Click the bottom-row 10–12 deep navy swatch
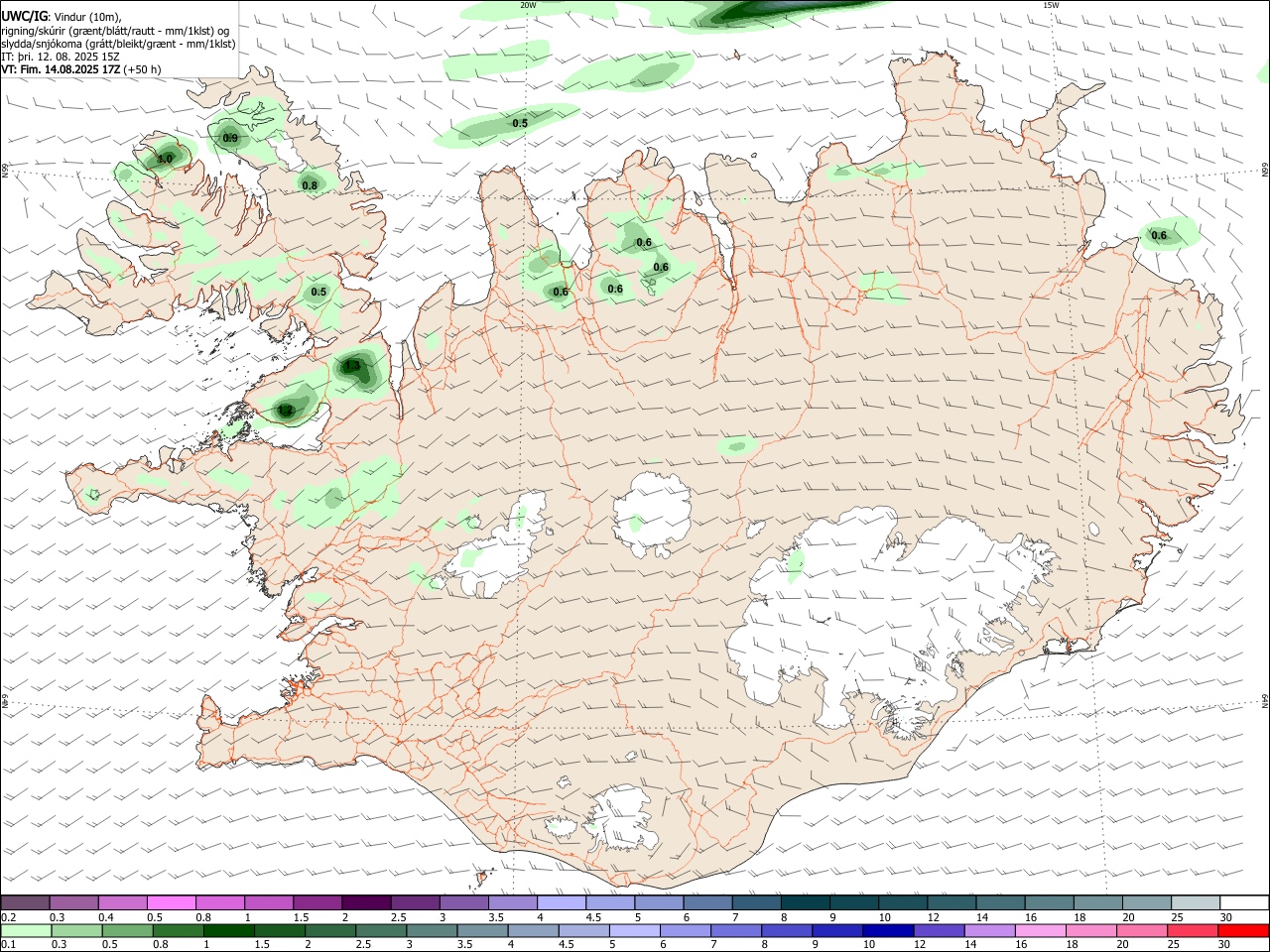The height and width of the screenshot is (952, 1270). coord(888,930)
